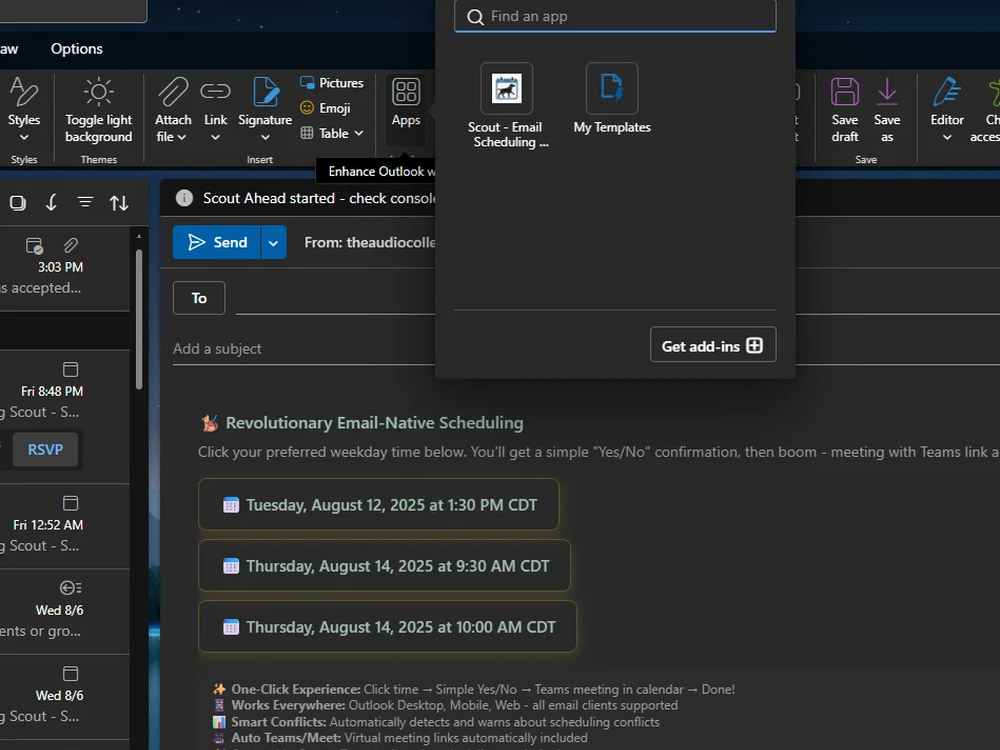Expand the Link dropdown chevron
The width and height of the screenshot is (1000, 750).
216,137
